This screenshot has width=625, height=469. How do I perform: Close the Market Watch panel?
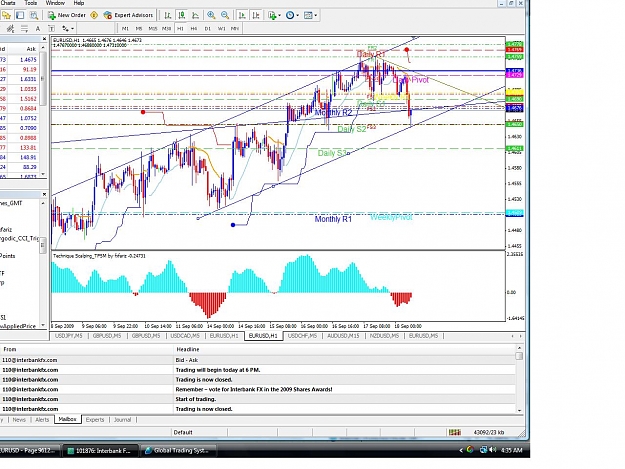click(44, 39)
